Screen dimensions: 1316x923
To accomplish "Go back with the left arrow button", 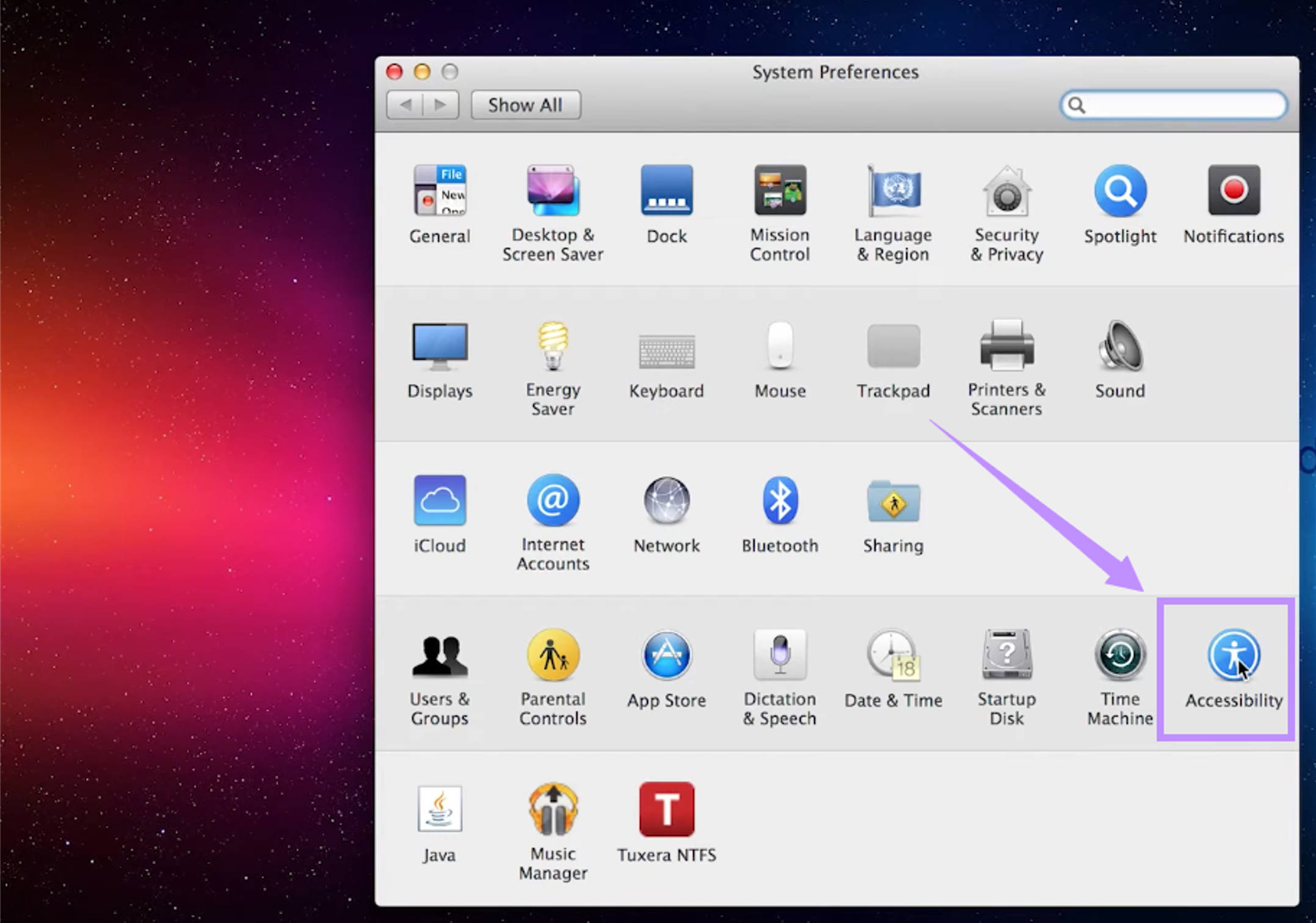I will pyautogui.click(x=405, y=105).
